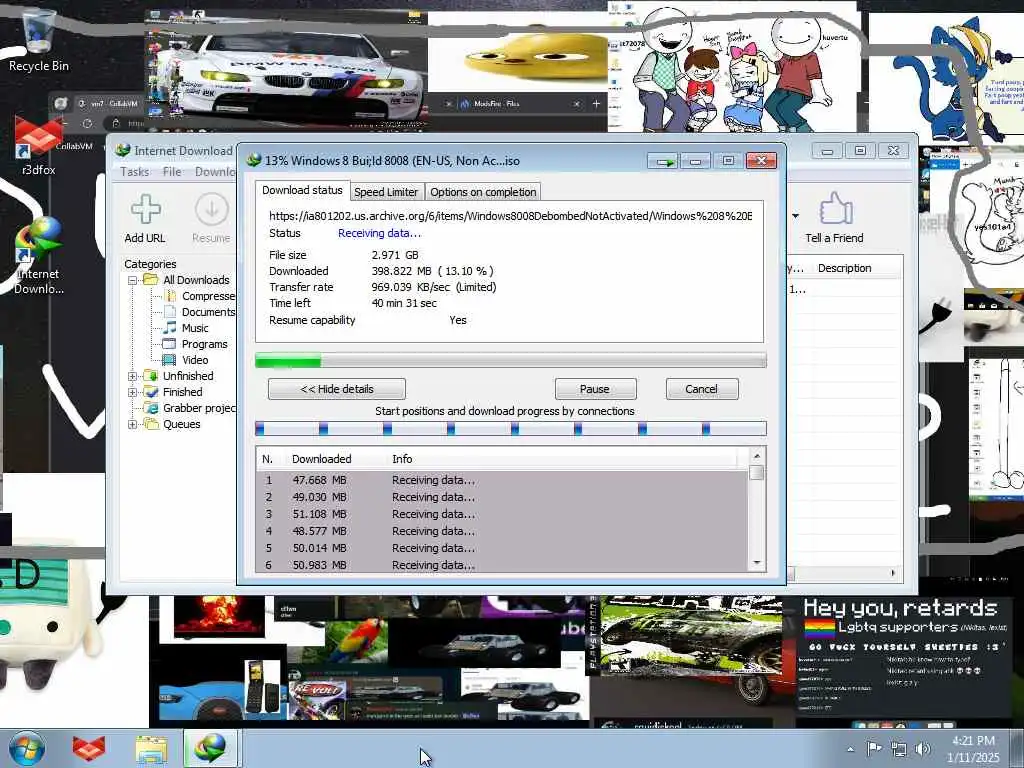This screenshot has height=768, width=1024.
Task: Switch to the Speed Limiter tab
Action: click(386, 192)
